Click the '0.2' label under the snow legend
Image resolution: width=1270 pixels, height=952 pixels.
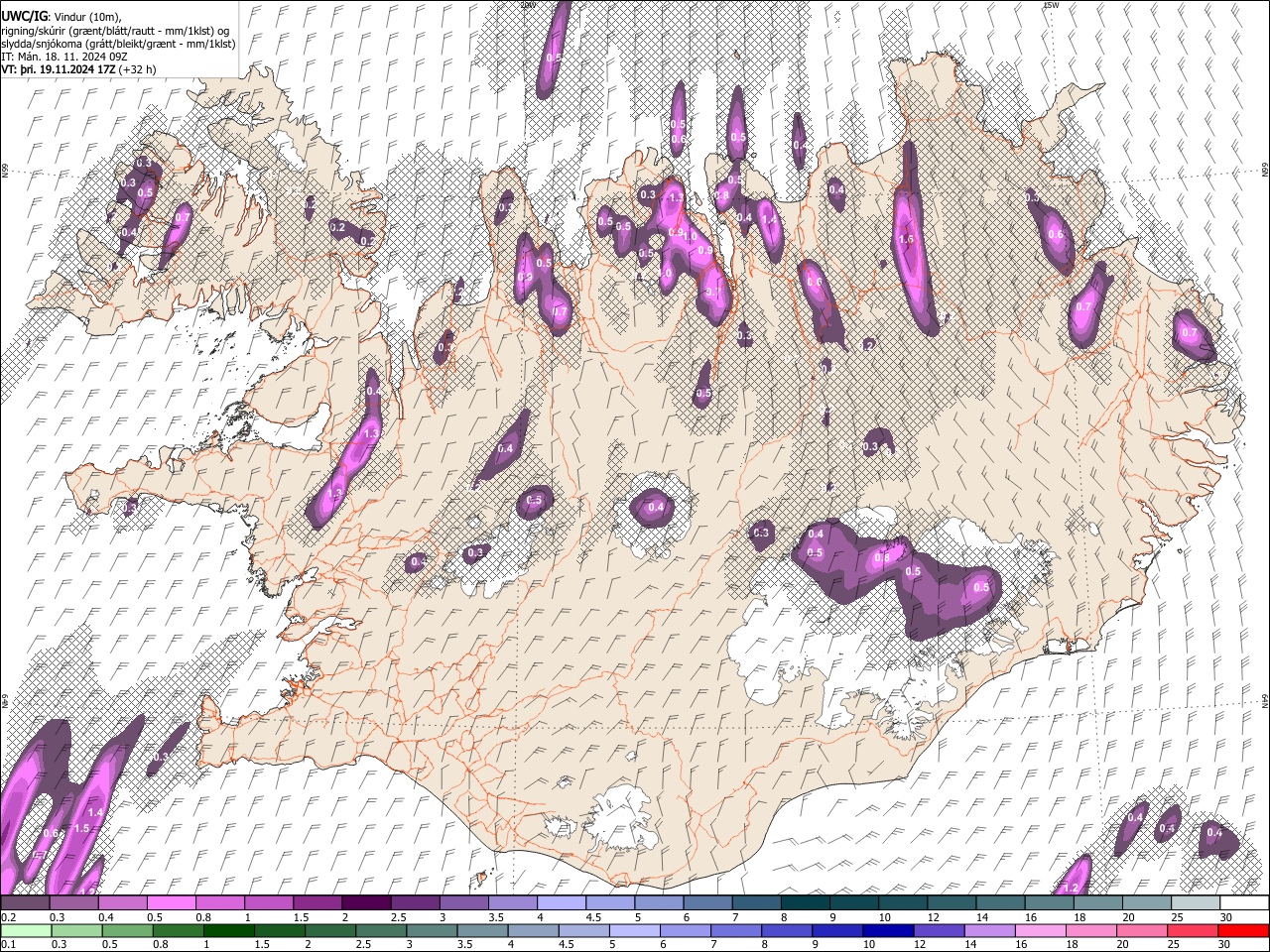[8, 917]
